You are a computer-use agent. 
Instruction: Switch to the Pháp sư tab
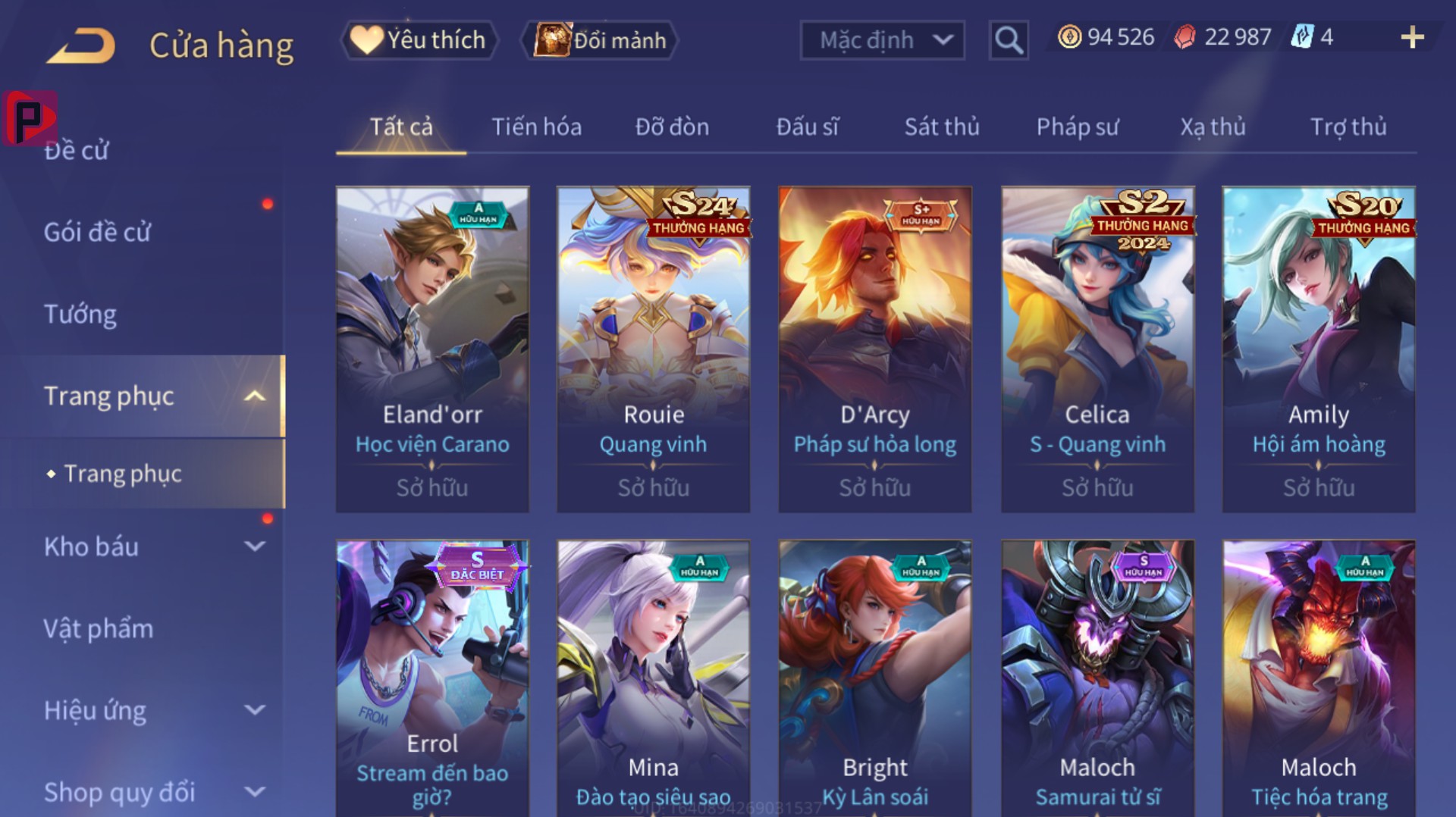1078,127
